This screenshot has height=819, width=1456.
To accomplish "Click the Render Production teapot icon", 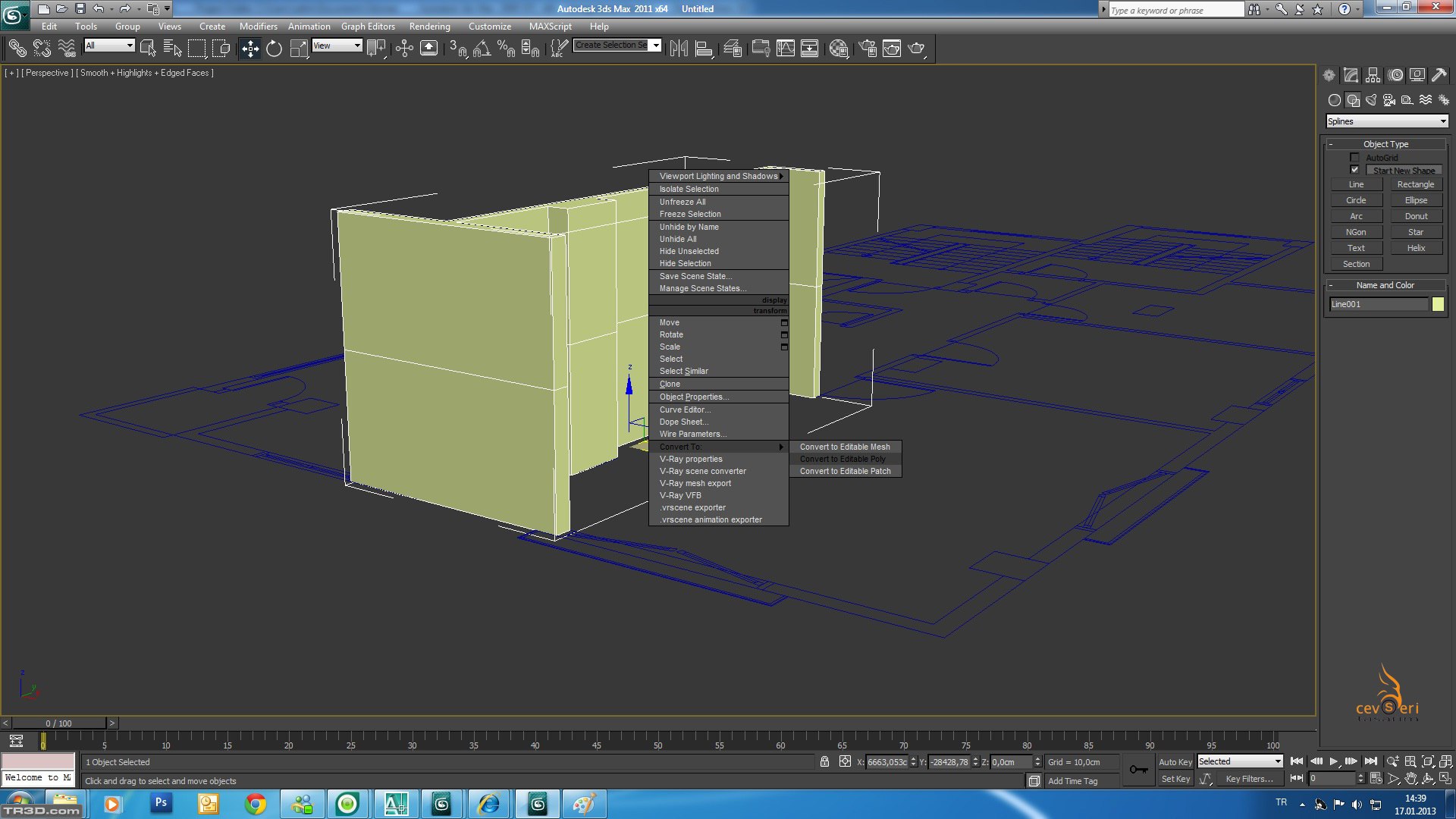I will (916, 49).
